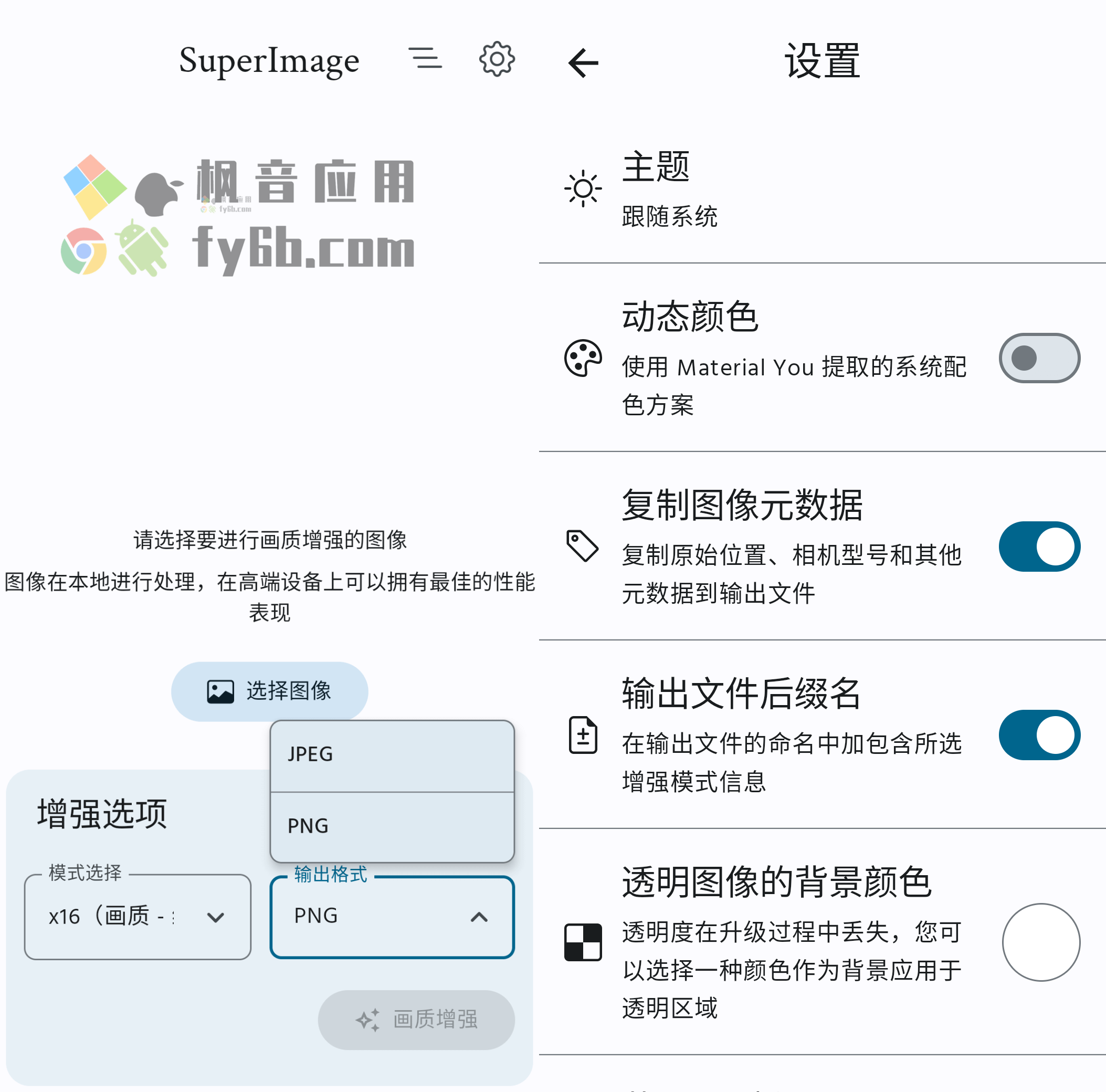Image resolution: width=1106 pixels, height=1092 pixels.
Task: Click the file suffix plus-minus icon
Action: pyautogui.click(x=583, y=734)
